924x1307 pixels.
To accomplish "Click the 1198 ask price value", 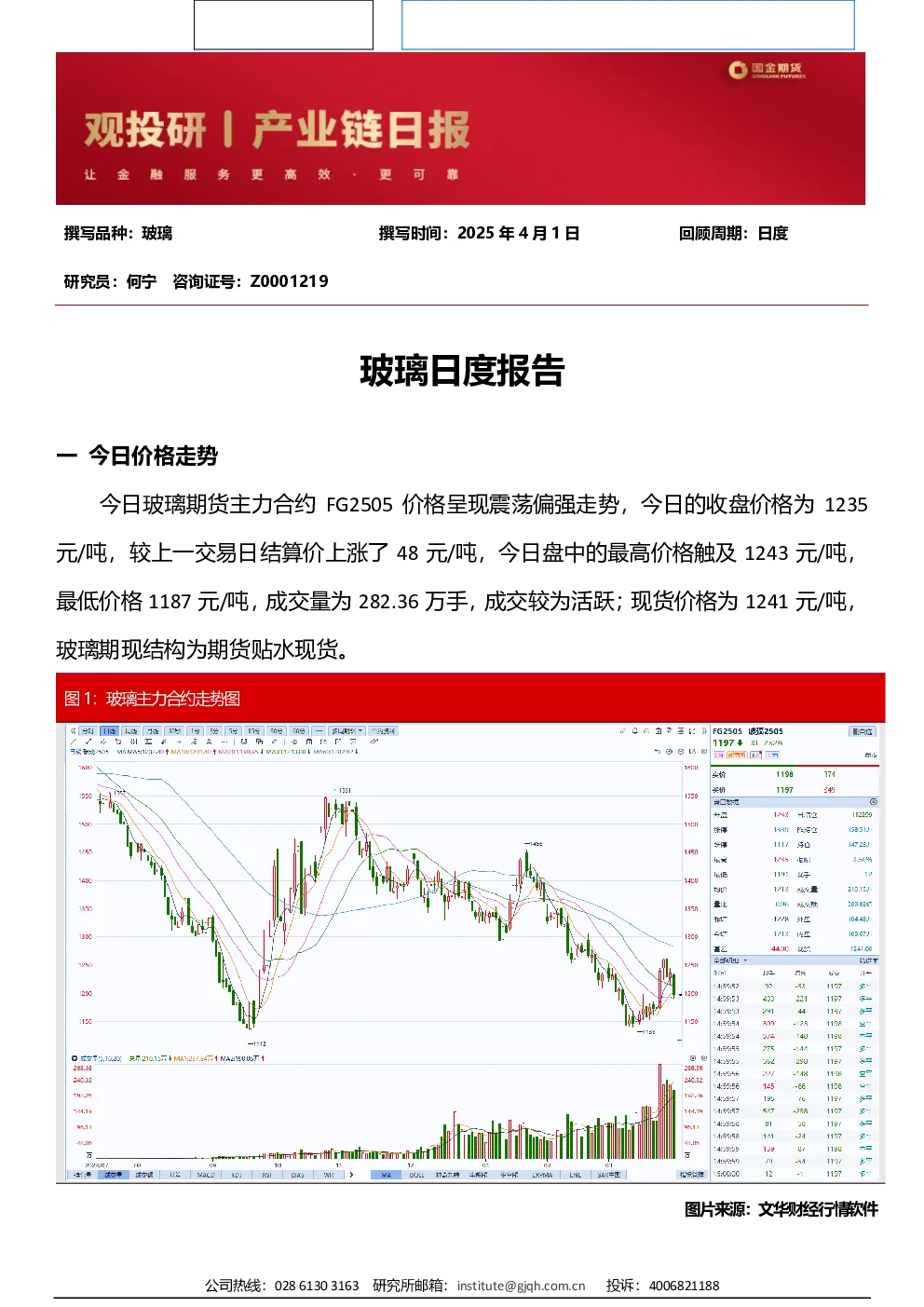I will tap(784, 774).
